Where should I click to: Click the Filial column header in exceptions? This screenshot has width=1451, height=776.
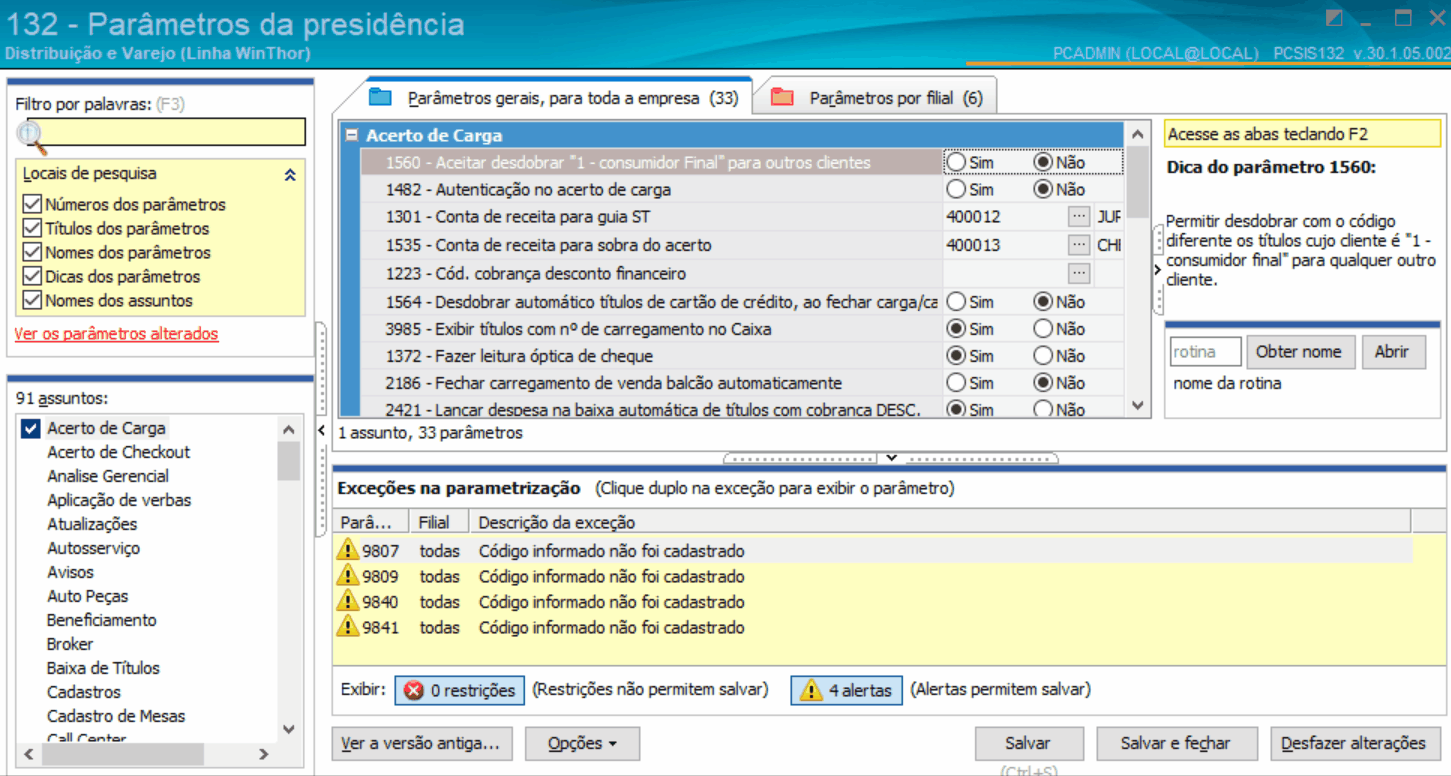(x=439, y=522)
